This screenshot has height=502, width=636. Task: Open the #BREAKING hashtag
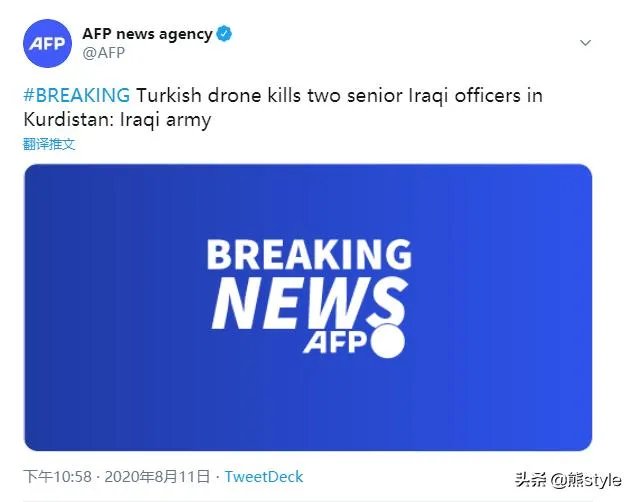76,96
